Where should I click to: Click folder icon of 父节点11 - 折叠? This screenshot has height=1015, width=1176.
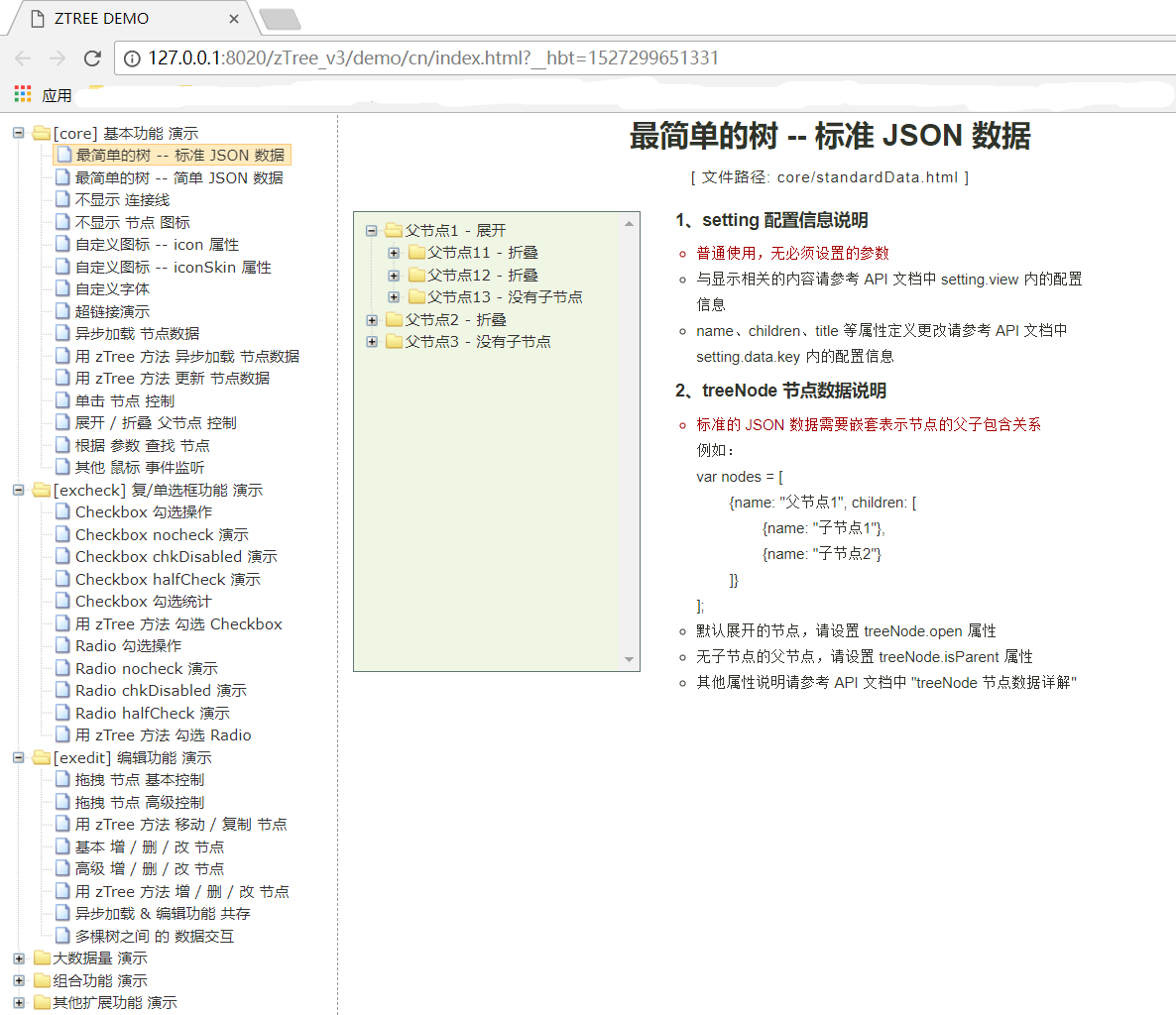(417, 253)
